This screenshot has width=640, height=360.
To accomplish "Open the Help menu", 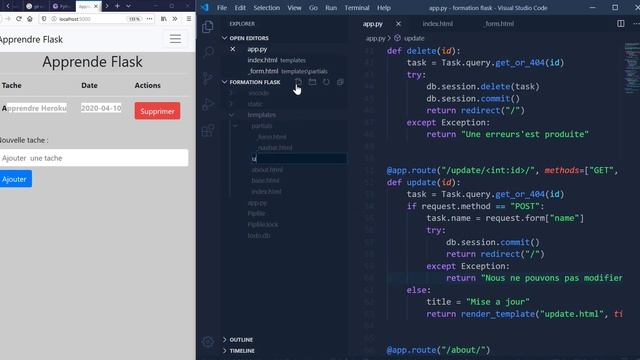I will [x=384, y=8].
